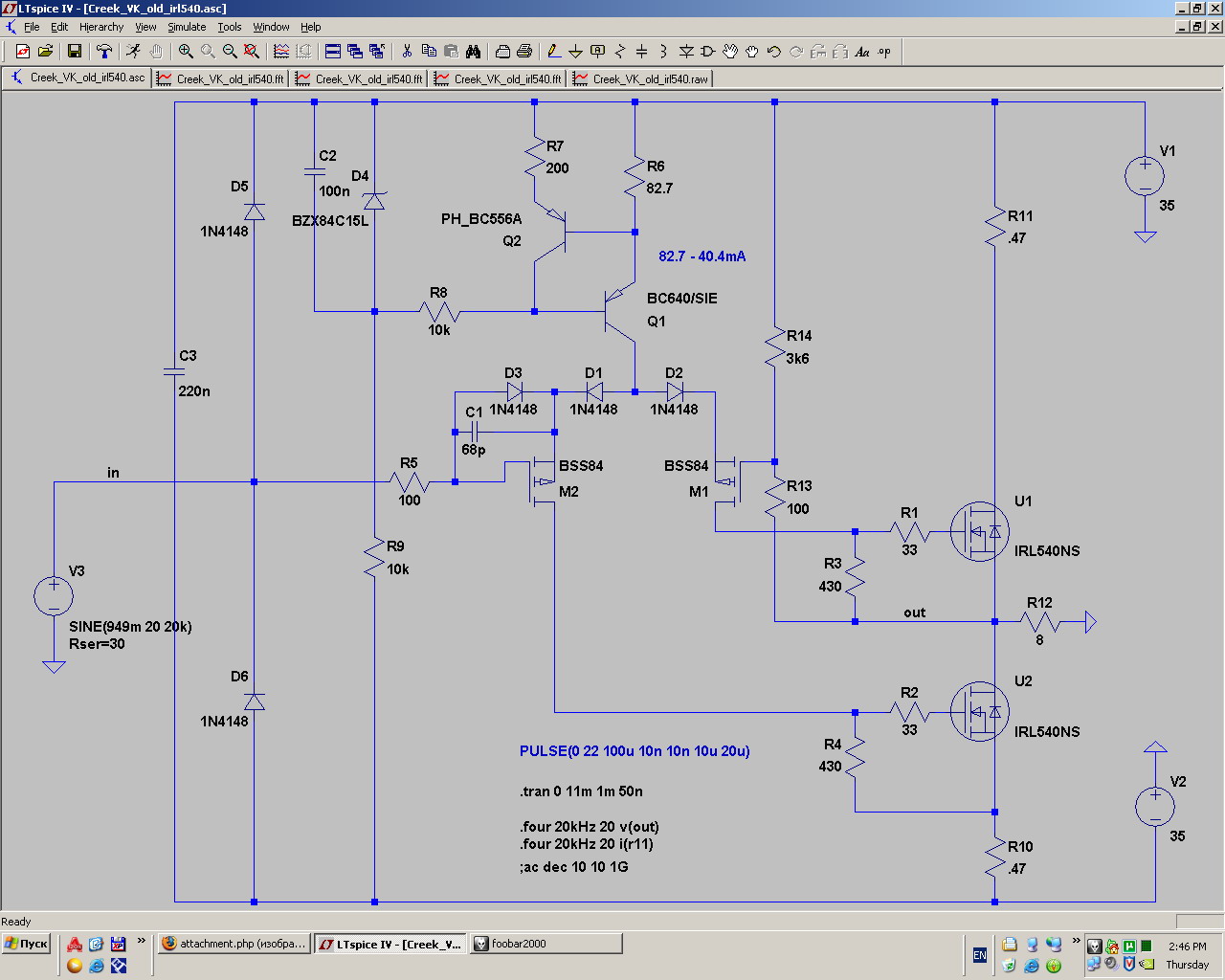Click the 'PH_BC556A' transistor label
The height and width of the screenshot is (980, 1225).
coord(481,219)
